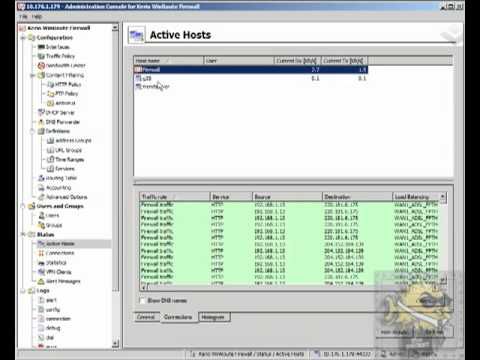Collapse the Configuration tree node
This screenshot has width=480, height=360.
[x=23, y=38]
